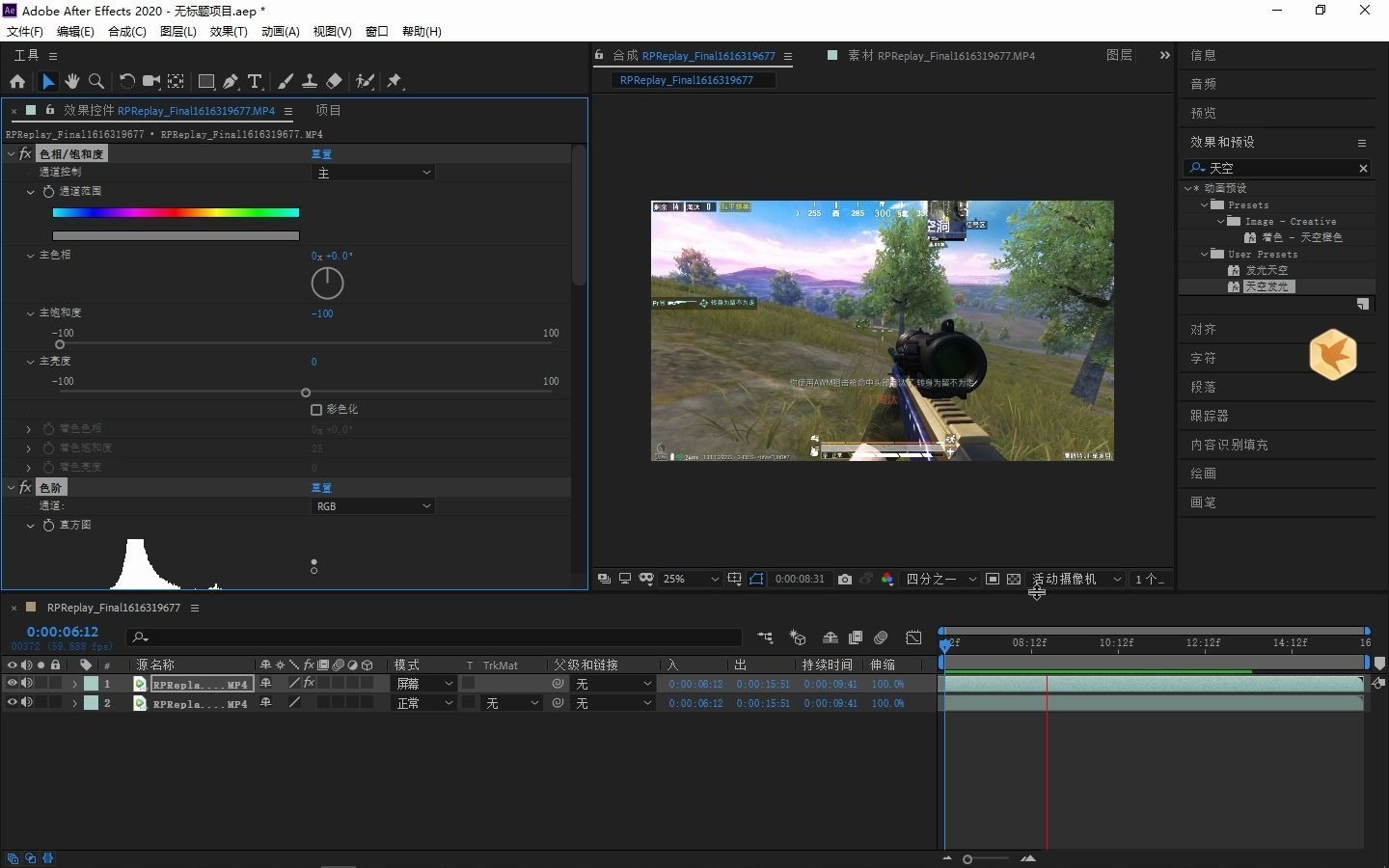Mute layer 2 audio speaker toggle
Viewport: 1389px width, 868px height.
(x=27, y=703)
